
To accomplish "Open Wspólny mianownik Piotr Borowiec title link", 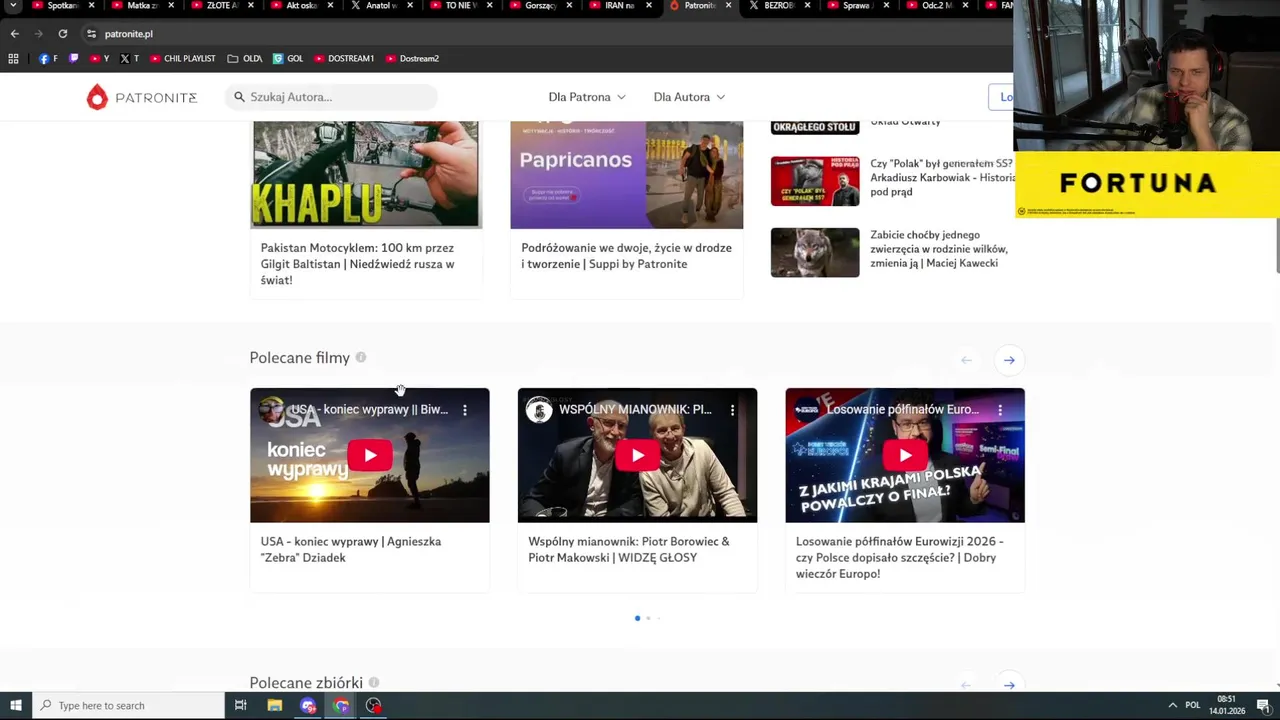I will [x=629, y=549].
